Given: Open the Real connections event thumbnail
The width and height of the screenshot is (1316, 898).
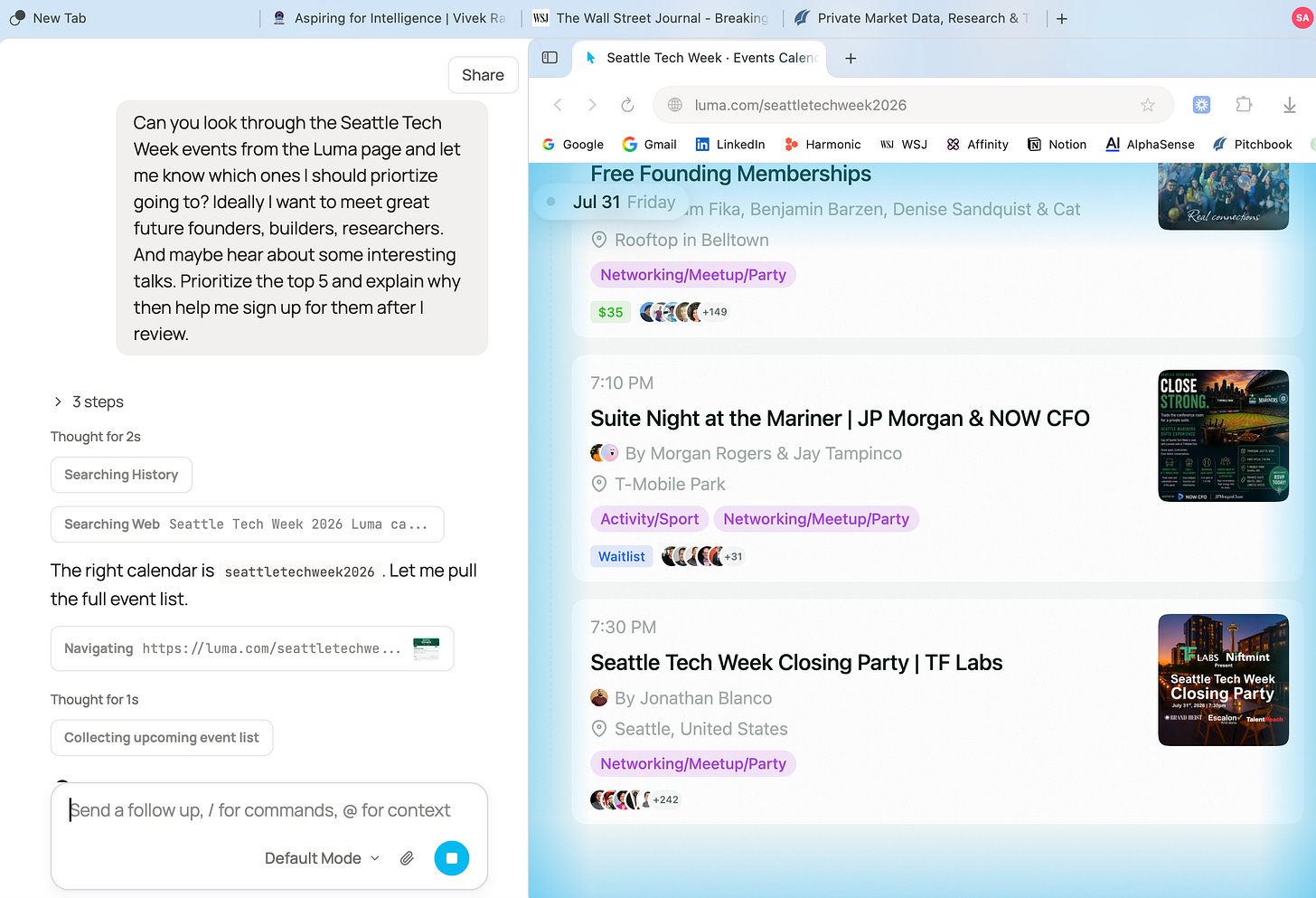Looking at the screenshot, I should pyautogui.click(x=1224, y=196).
